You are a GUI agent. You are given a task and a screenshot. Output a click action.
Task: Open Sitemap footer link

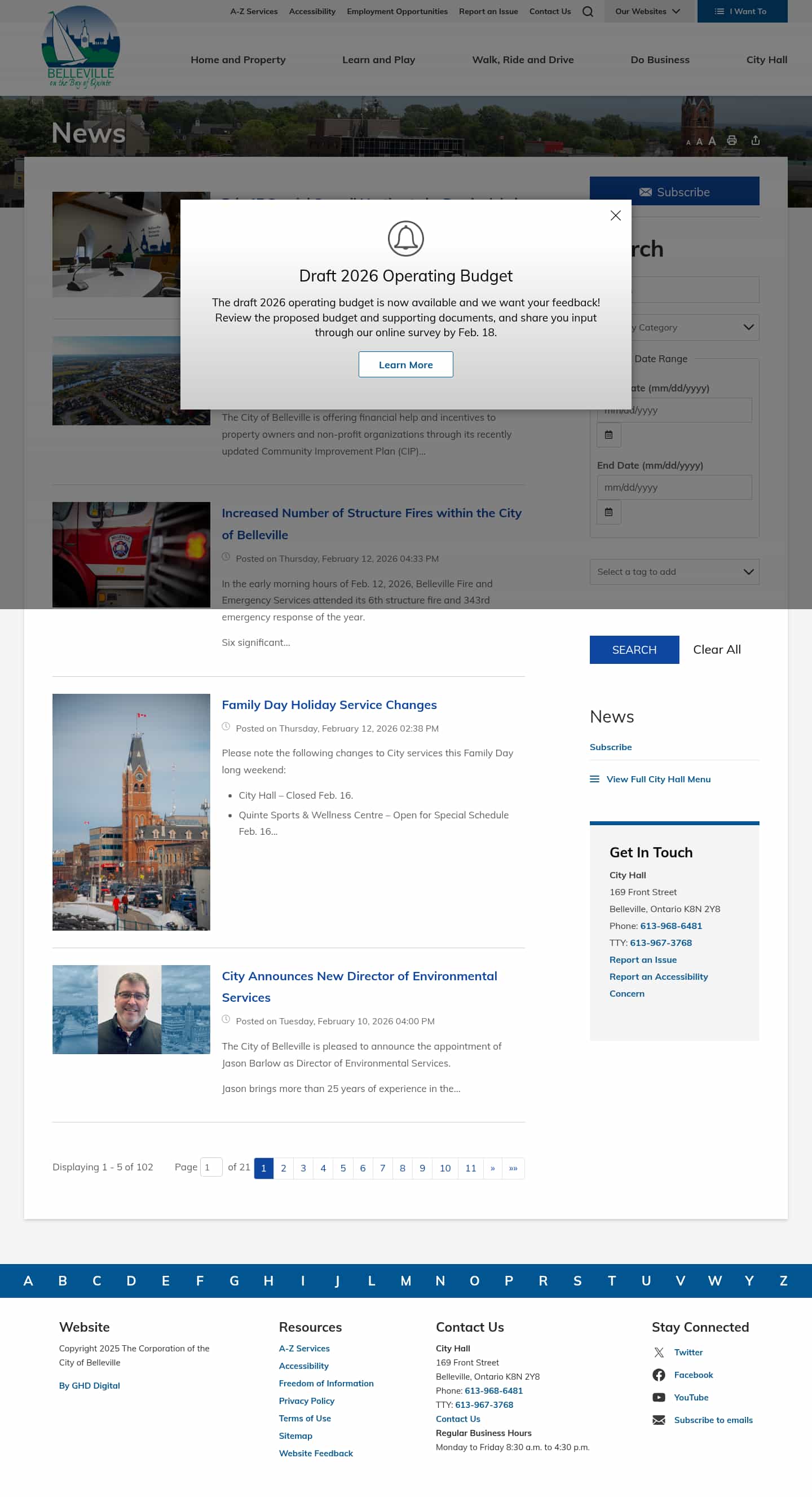tap(295, 1436)
